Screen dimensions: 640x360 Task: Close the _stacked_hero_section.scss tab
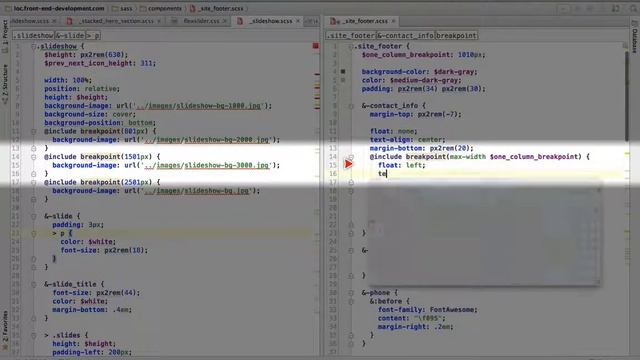160,21
